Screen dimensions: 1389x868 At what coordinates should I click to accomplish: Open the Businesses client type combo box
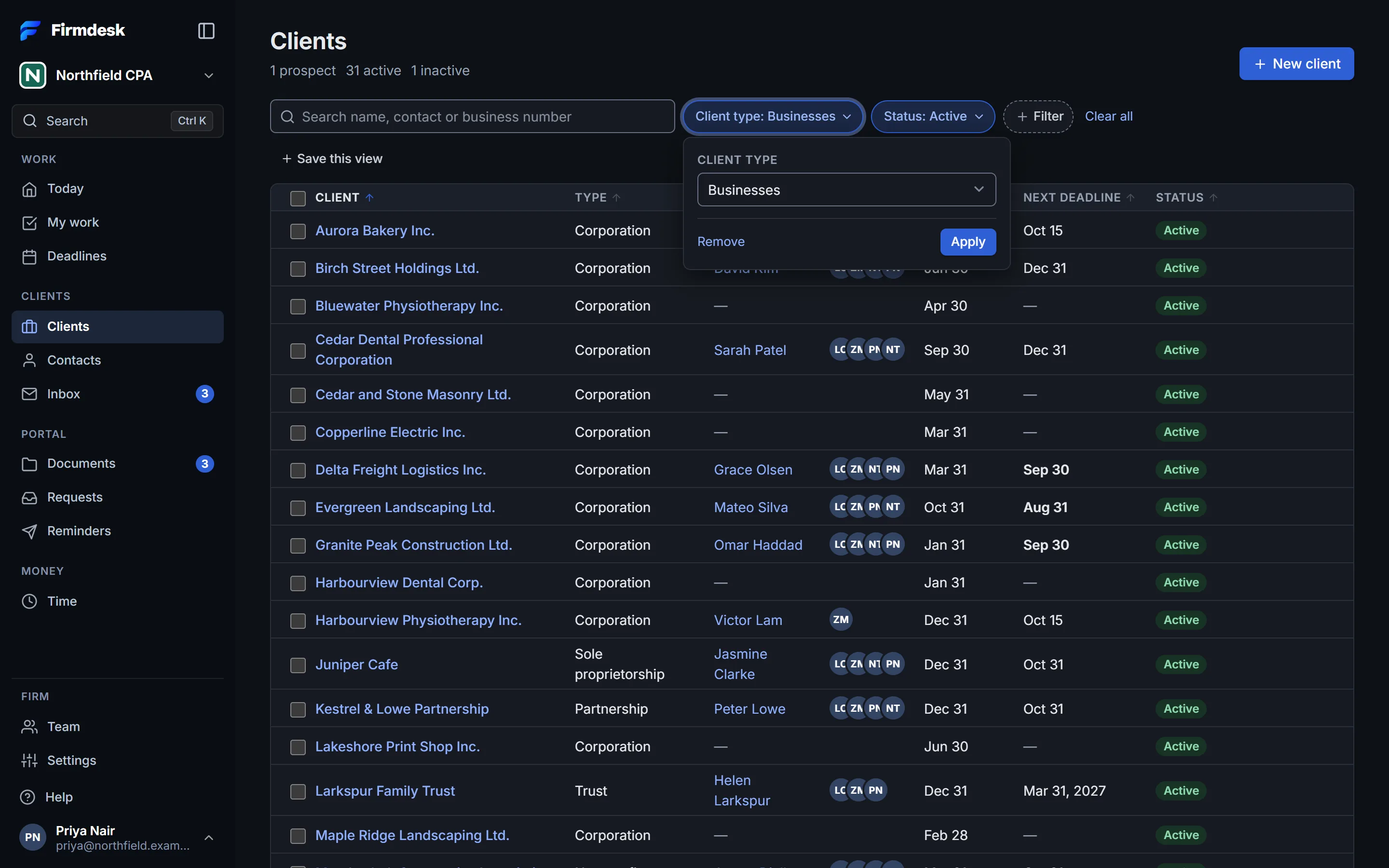point(846,190)
